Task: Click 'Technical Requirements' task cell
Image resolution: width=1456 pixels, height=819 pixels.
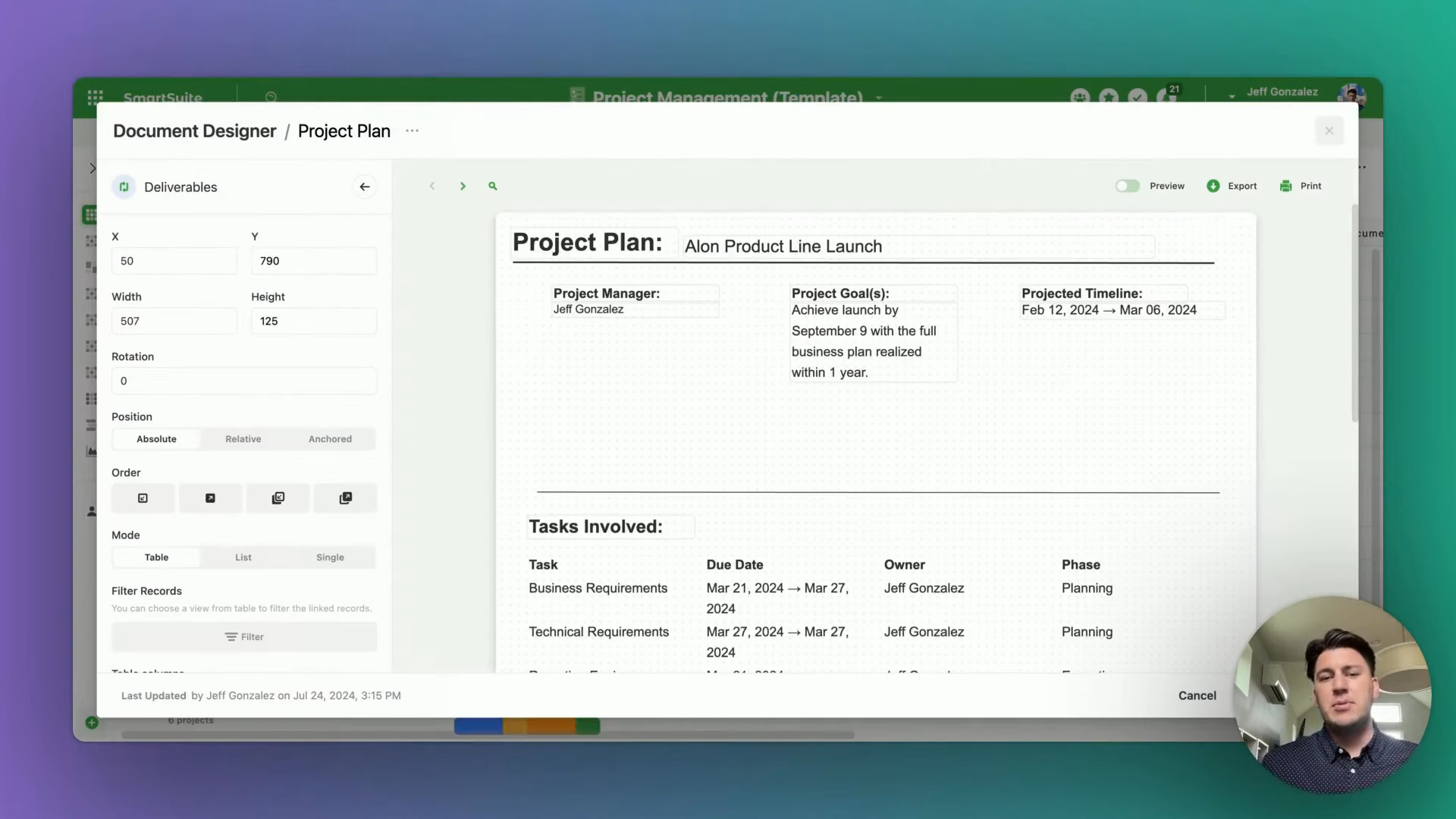Action: click(x=599, y=632)
